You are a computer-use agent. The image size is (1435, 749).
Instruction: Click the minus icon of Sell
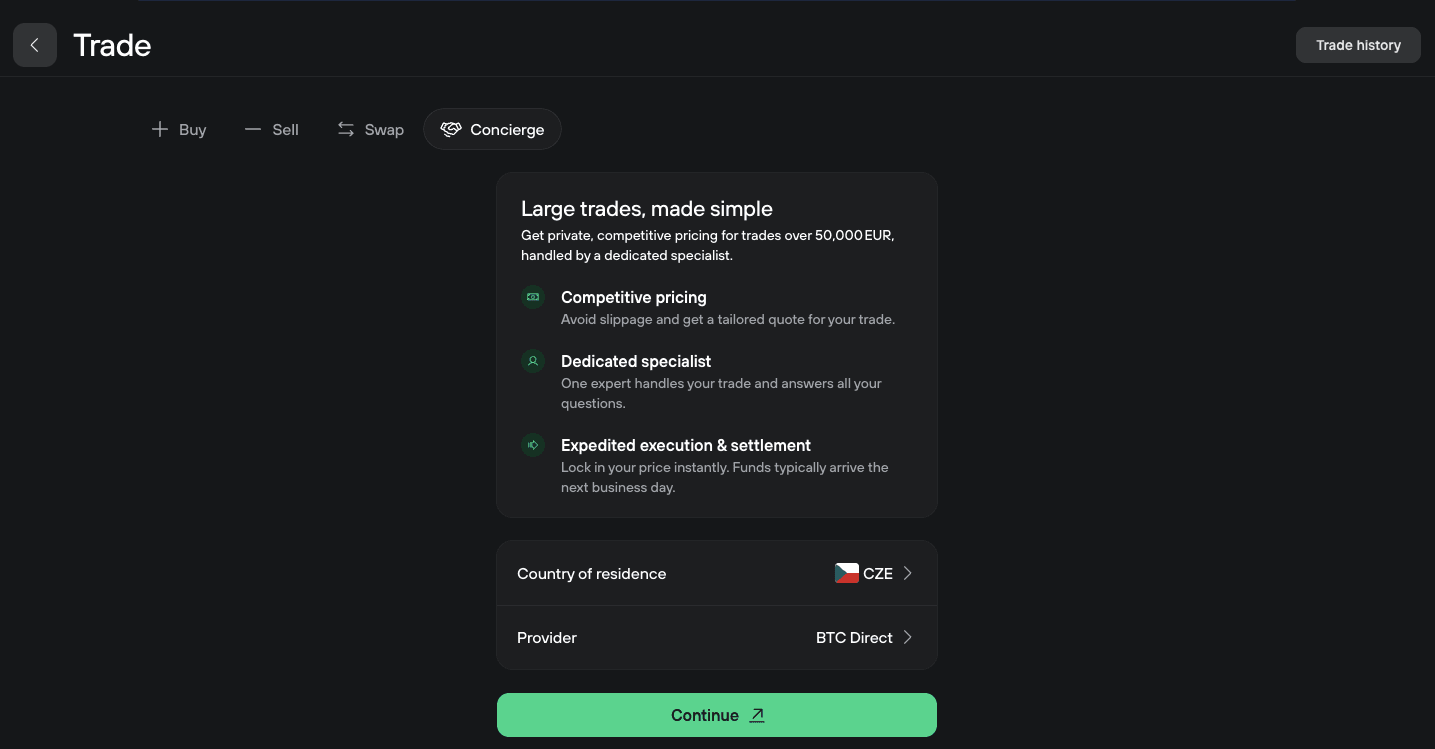pyautogui.click(x=253, y=129)
